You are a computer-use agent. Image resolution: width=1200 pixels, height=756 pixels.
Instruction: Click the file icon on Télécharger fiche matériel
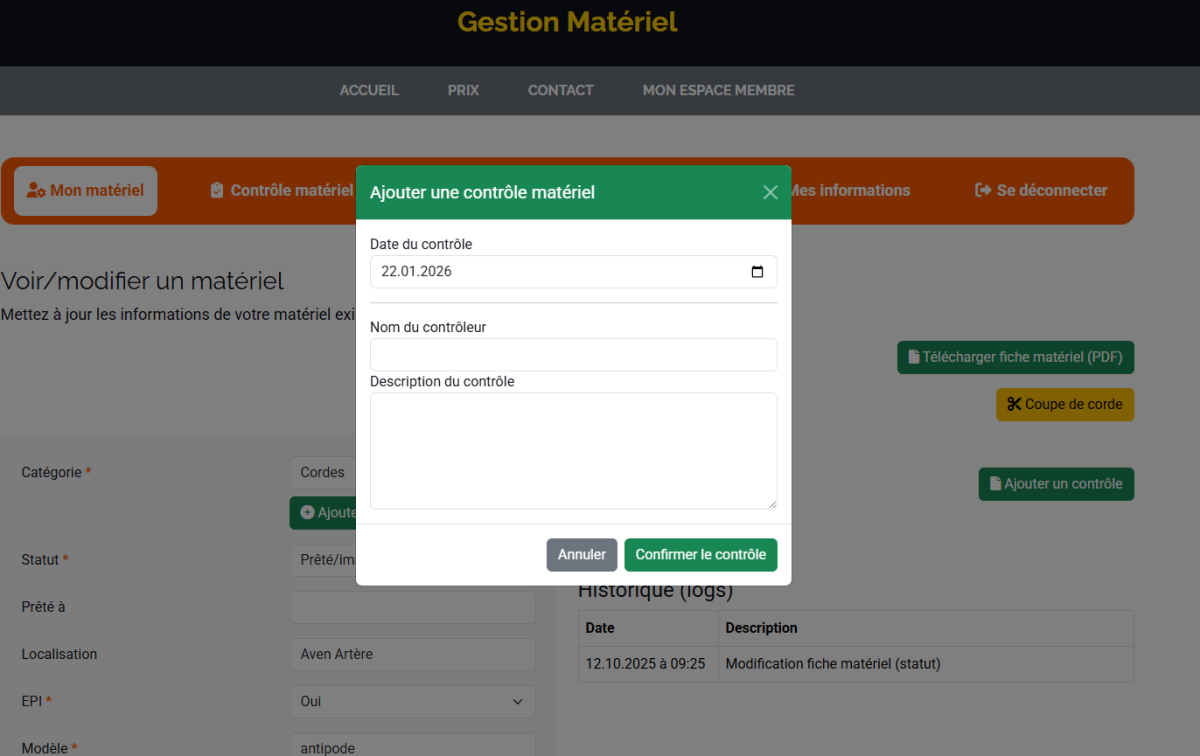pyautogui.click(x=913, y=357)
